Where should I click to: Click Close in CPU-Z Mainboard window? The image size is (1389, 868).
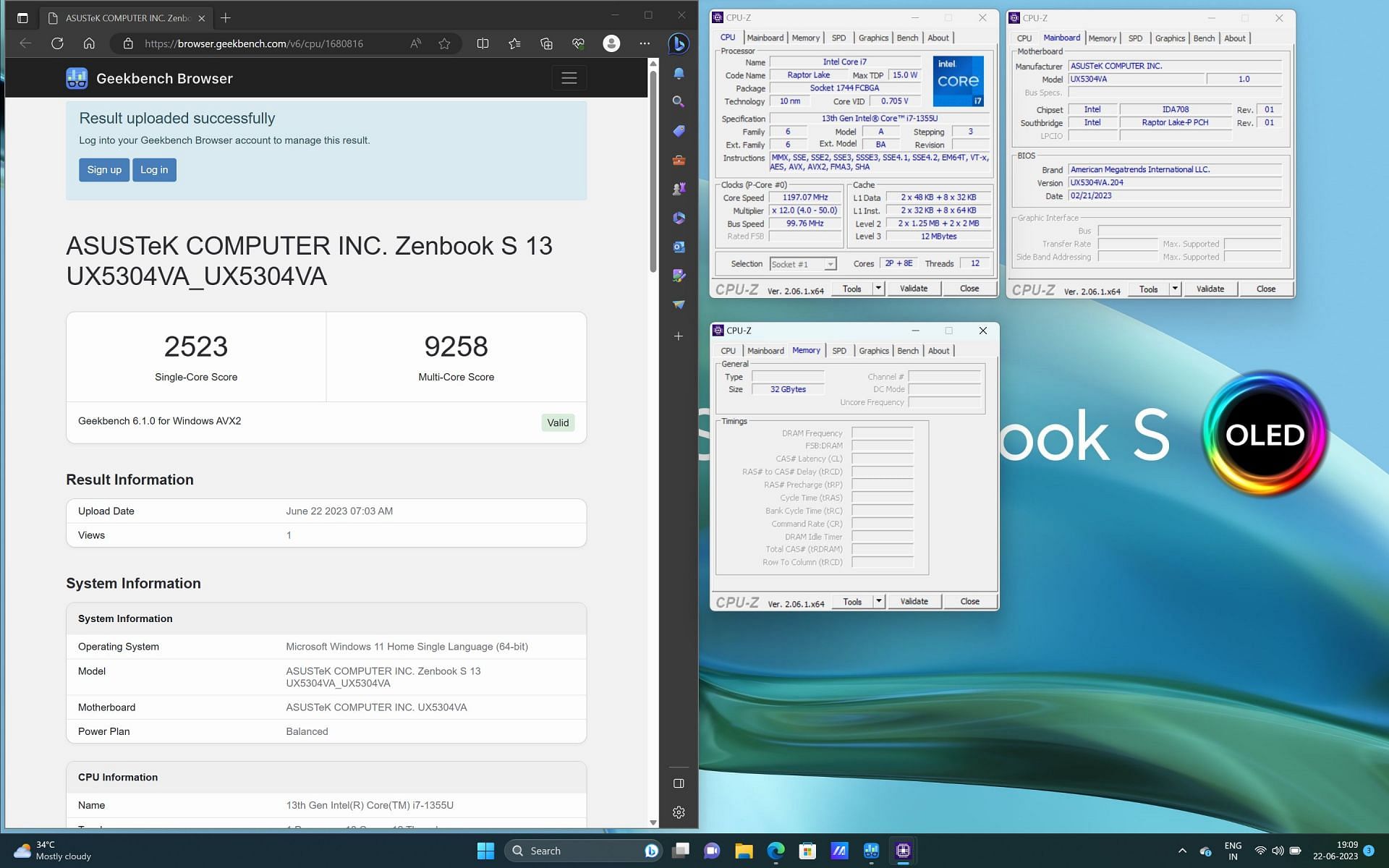(1266, 289)
